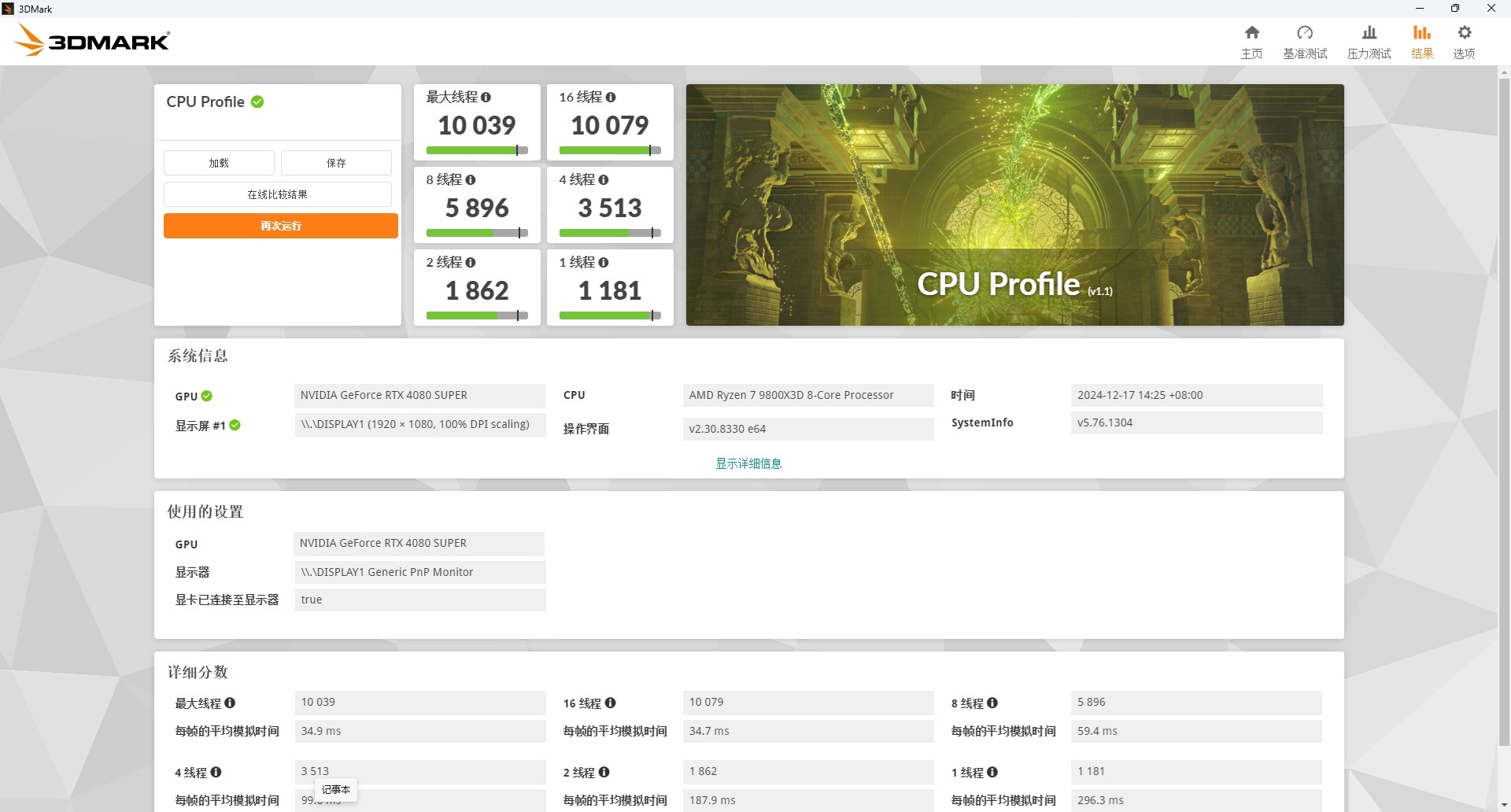This screenshot has height=812, width=1511.
Task: Click the scroll-down arrow at scrollbar bottom
Action: pos(1504,804)
